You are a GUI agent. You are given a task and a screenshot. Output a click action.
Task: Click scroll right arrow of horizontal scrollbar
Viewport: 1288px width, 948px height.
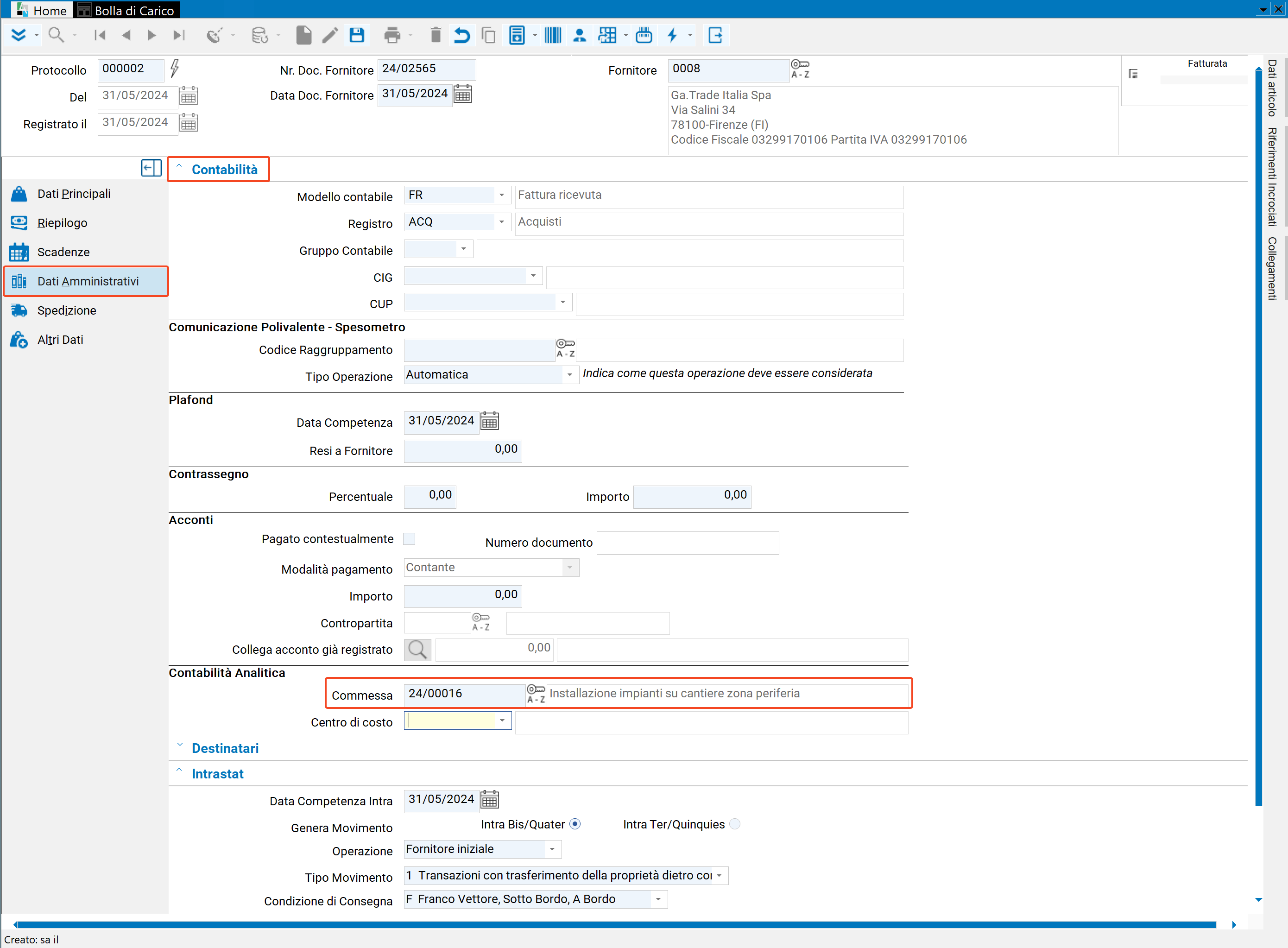coord(1233,924)
